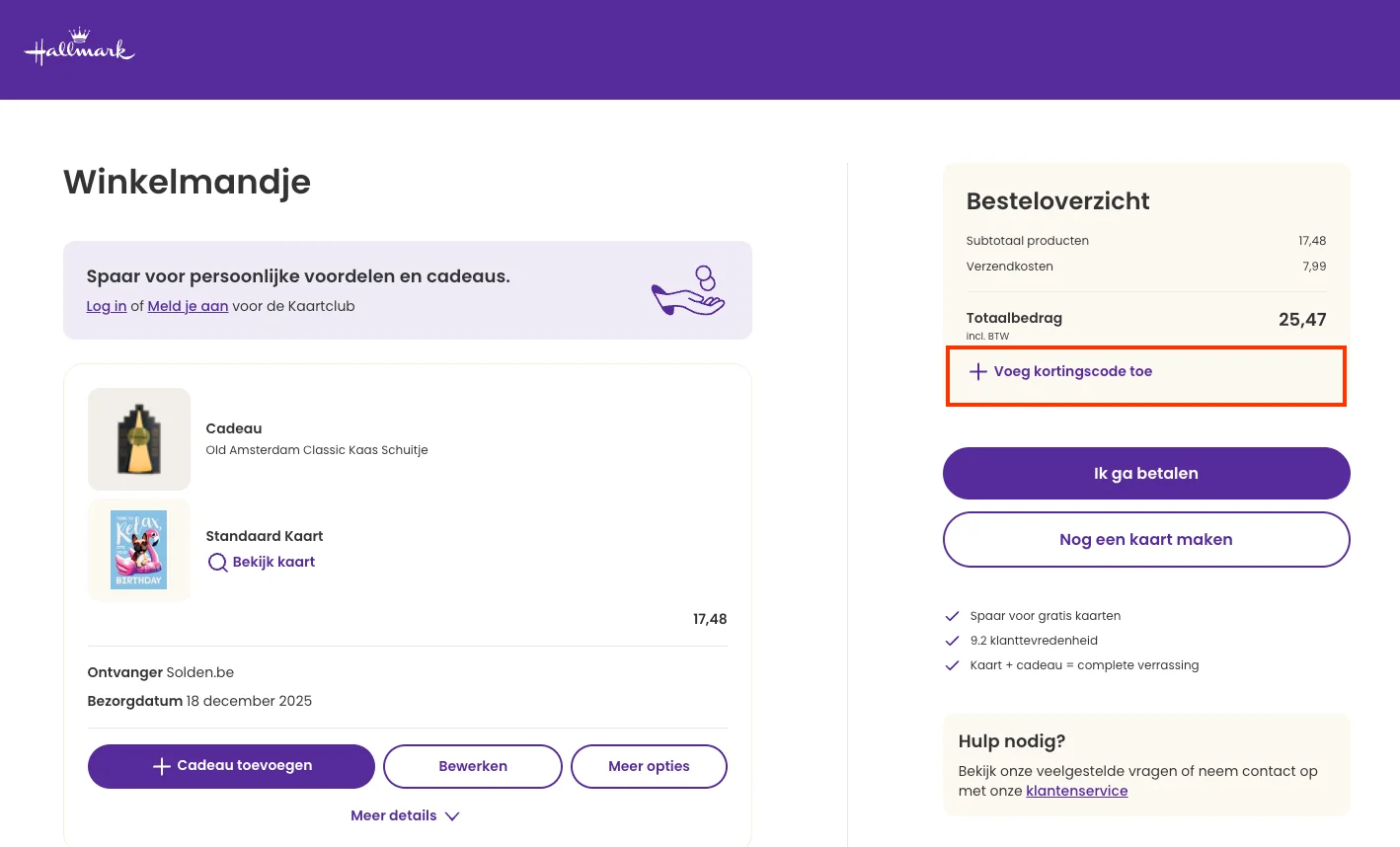The width and height of the screenshot is (1400, 847).
Task: Click the hand-with-coins Kaartclub illustration
Action: 687,289
